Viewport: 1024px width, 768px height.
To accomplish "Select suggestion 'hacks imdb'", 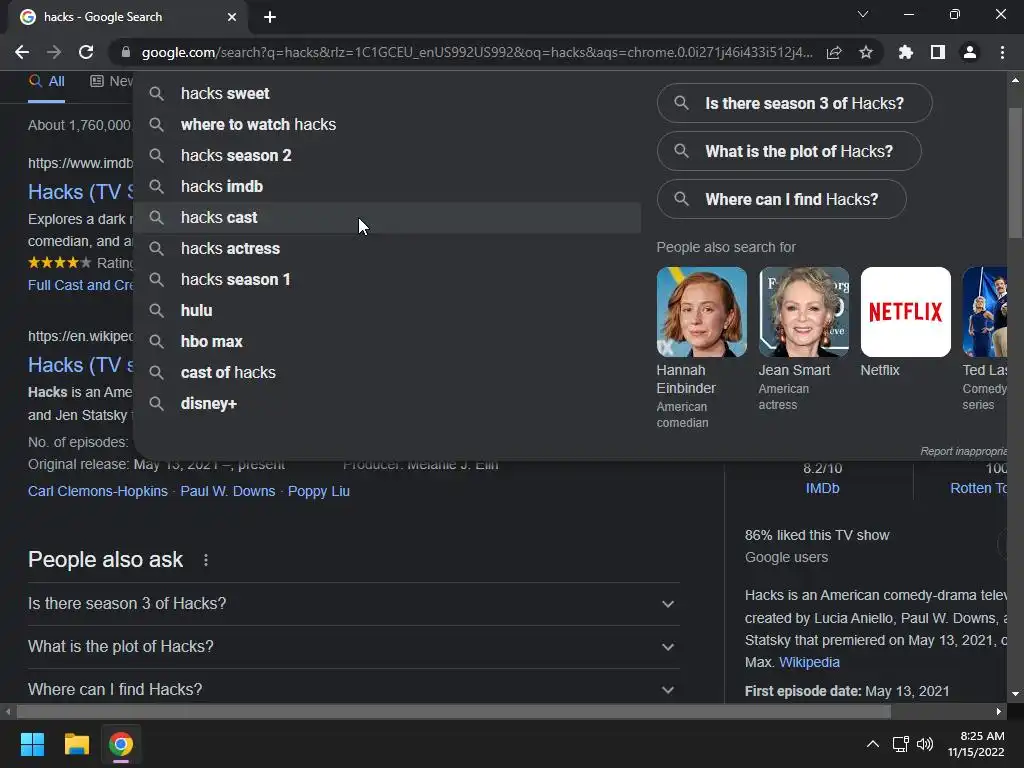I will point(387,187).
